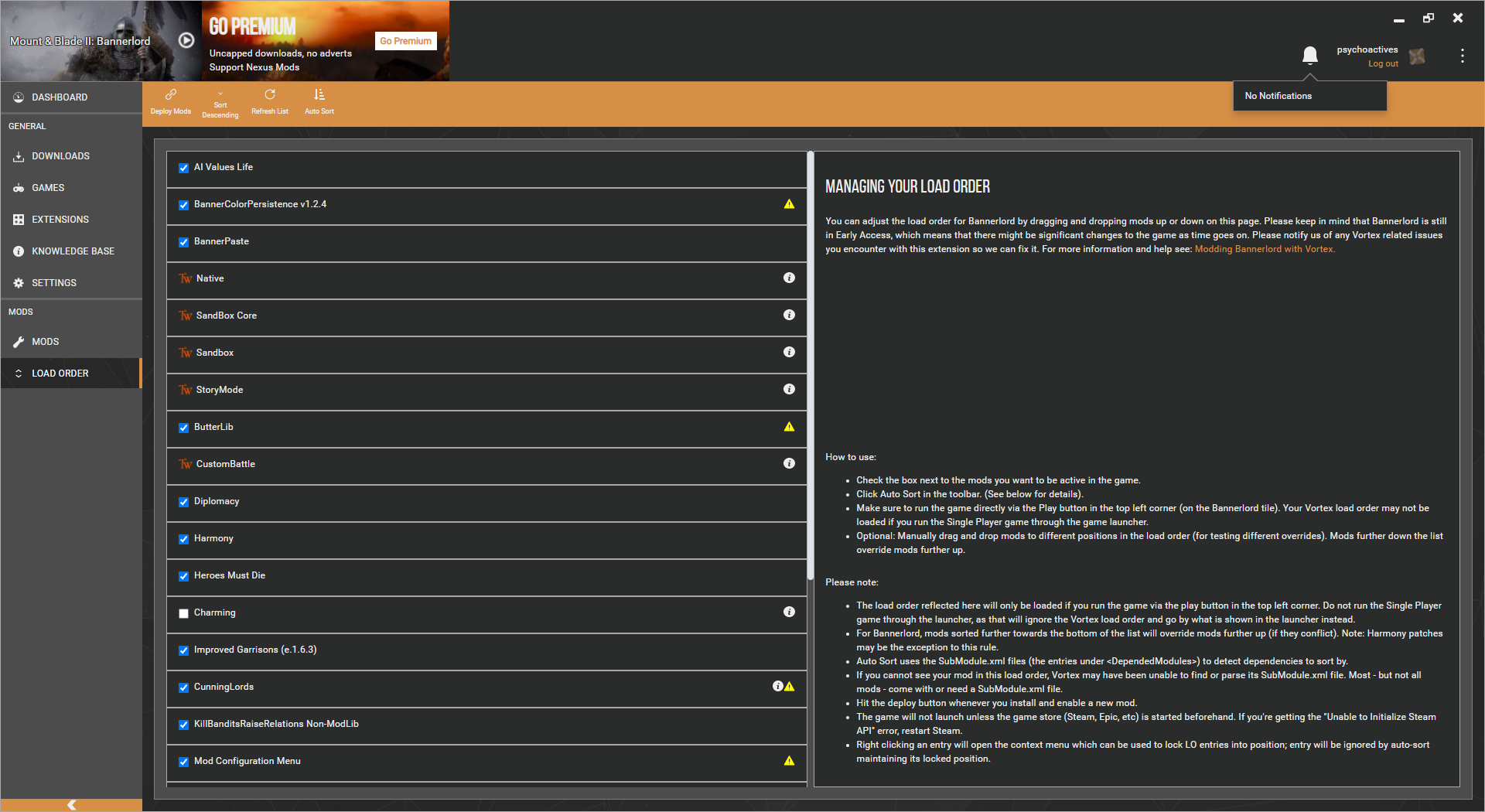Uncheck Improved Garrisons (e.1.6.3)
Image resolution: width=1485 pixels, height=812 pixels.
click(183, 650)
